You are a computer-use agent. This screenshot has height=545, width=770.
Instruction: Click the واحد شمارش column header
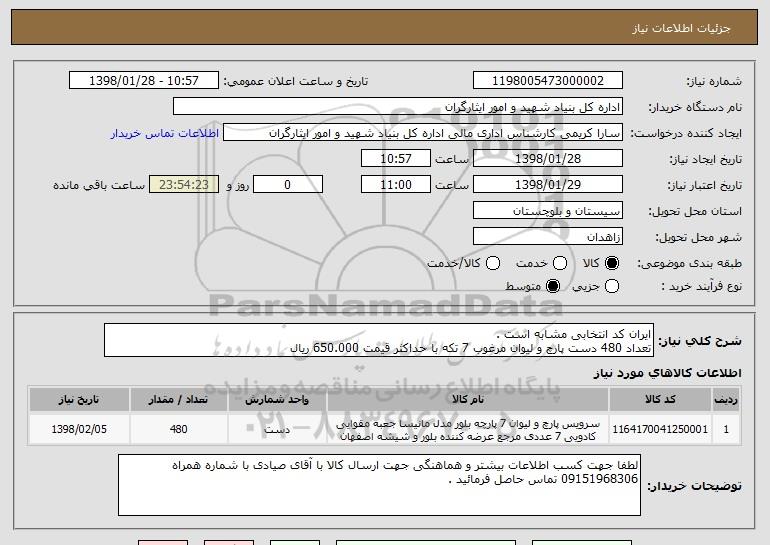tap(277, 399)
